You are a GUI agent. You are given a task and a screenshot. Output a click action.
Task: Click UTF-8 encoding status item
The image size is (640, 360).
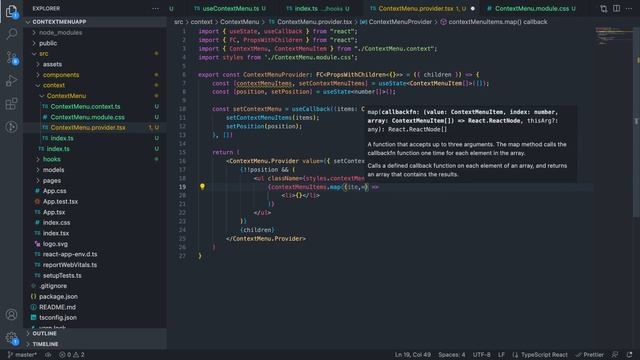[x=481, y=355]
